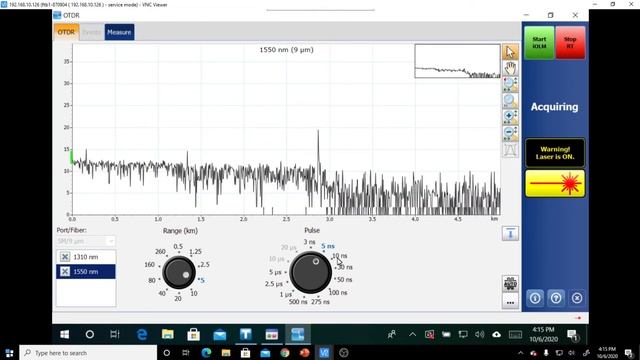
Task: Set range to 1.25 km
Action: 196,252
